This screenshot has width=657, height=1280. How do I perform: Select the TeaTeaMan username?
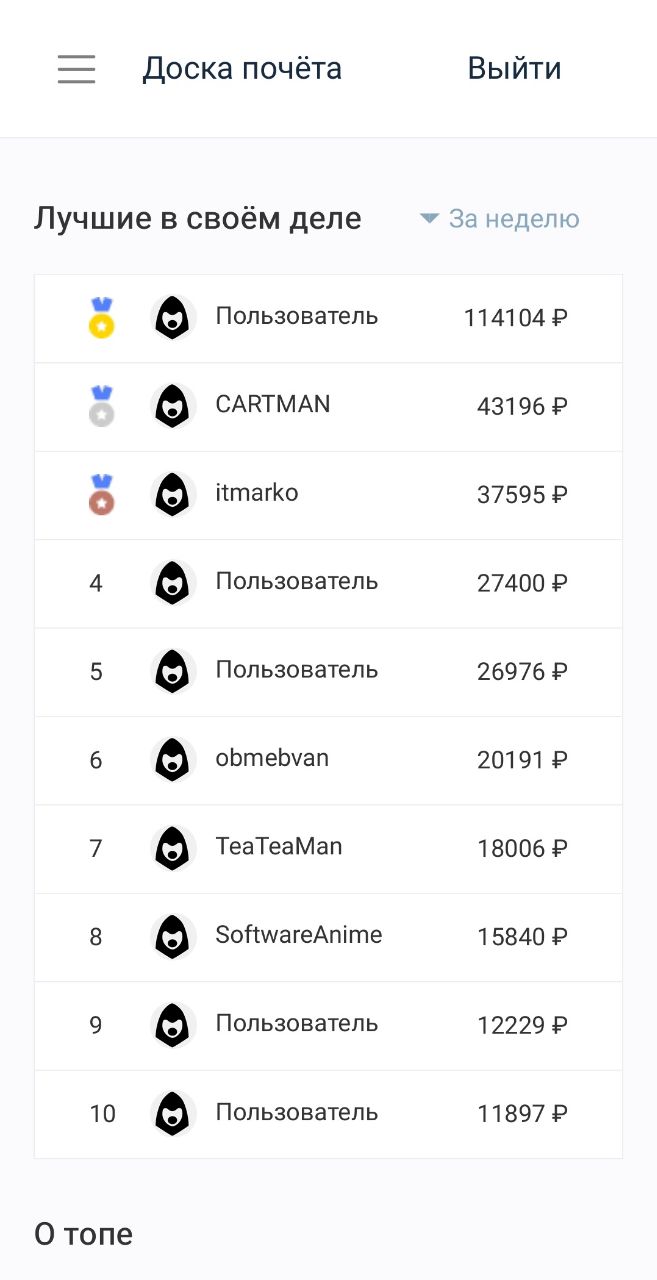point(279,846)
